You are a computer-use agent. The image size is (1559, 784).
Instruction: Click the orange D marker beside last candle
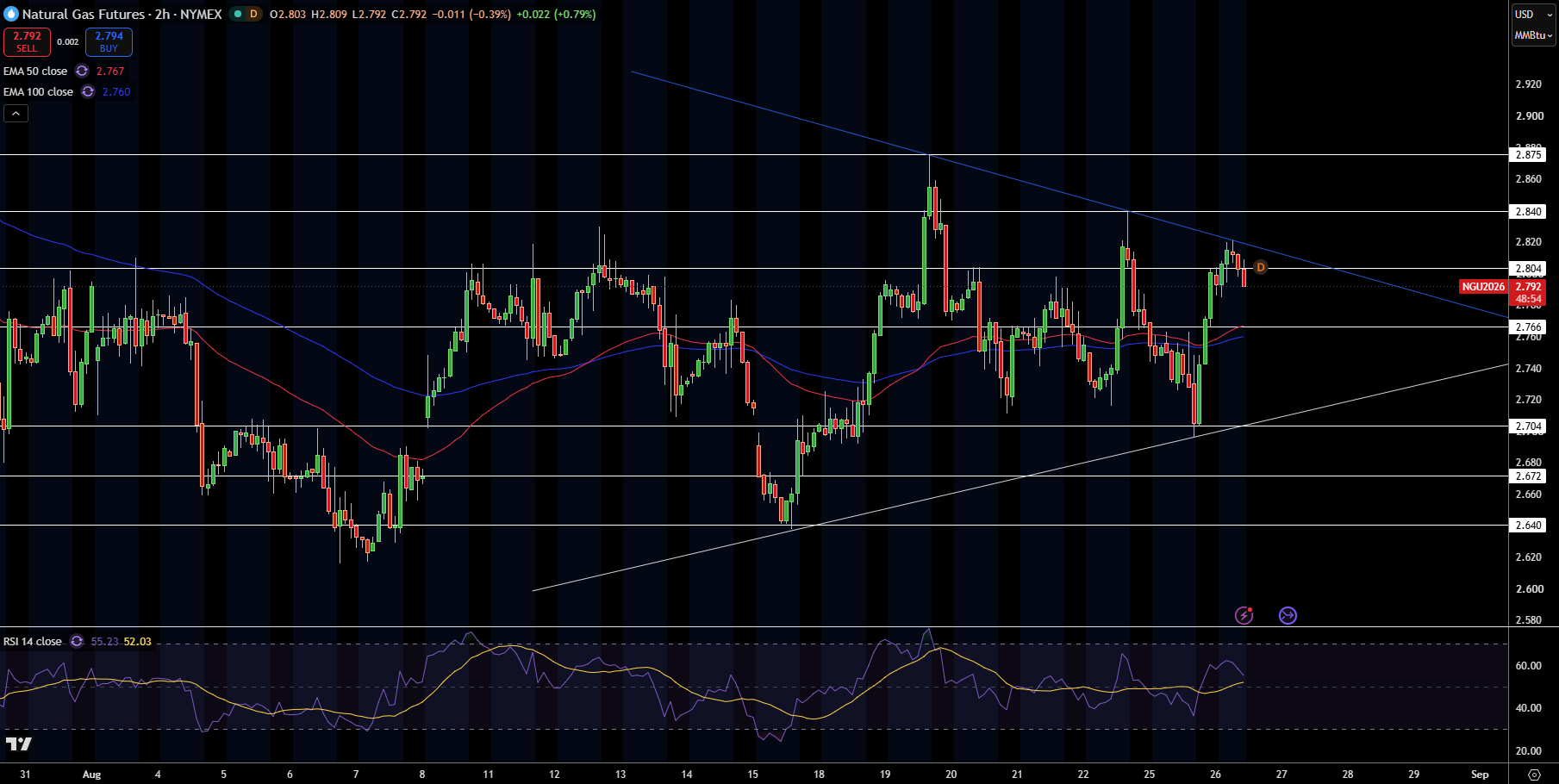(x=1260, y=268)
